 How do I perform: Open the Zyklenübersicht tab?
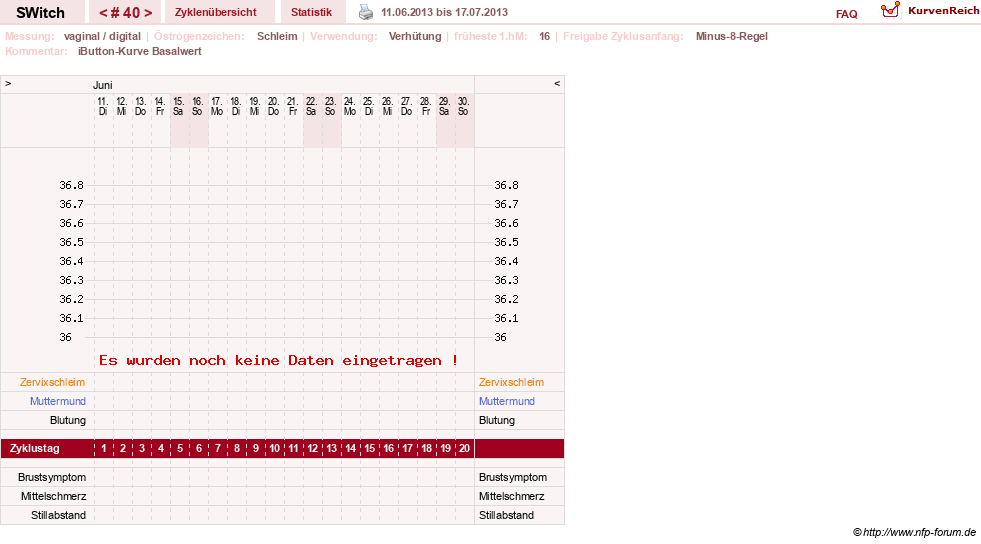215,12
